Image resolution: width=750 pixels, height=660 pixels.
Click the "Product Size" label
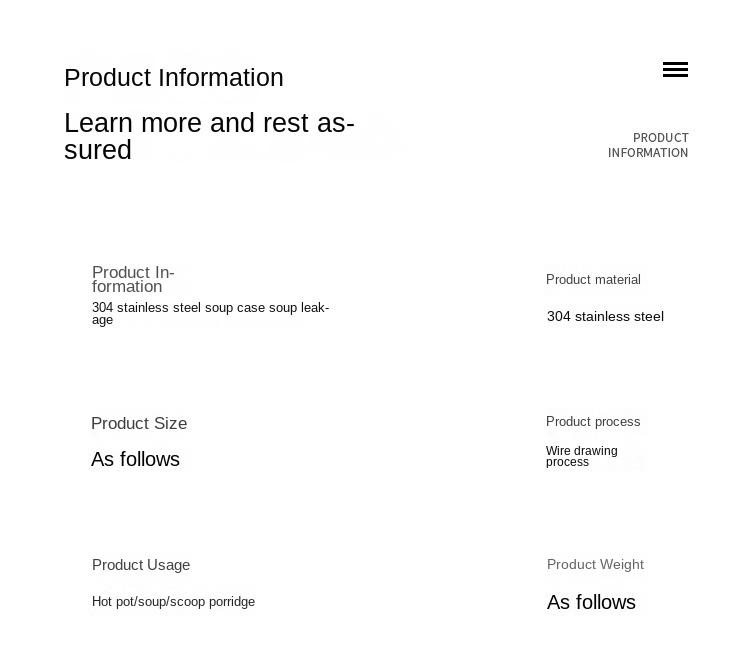(x=139, y=424)
